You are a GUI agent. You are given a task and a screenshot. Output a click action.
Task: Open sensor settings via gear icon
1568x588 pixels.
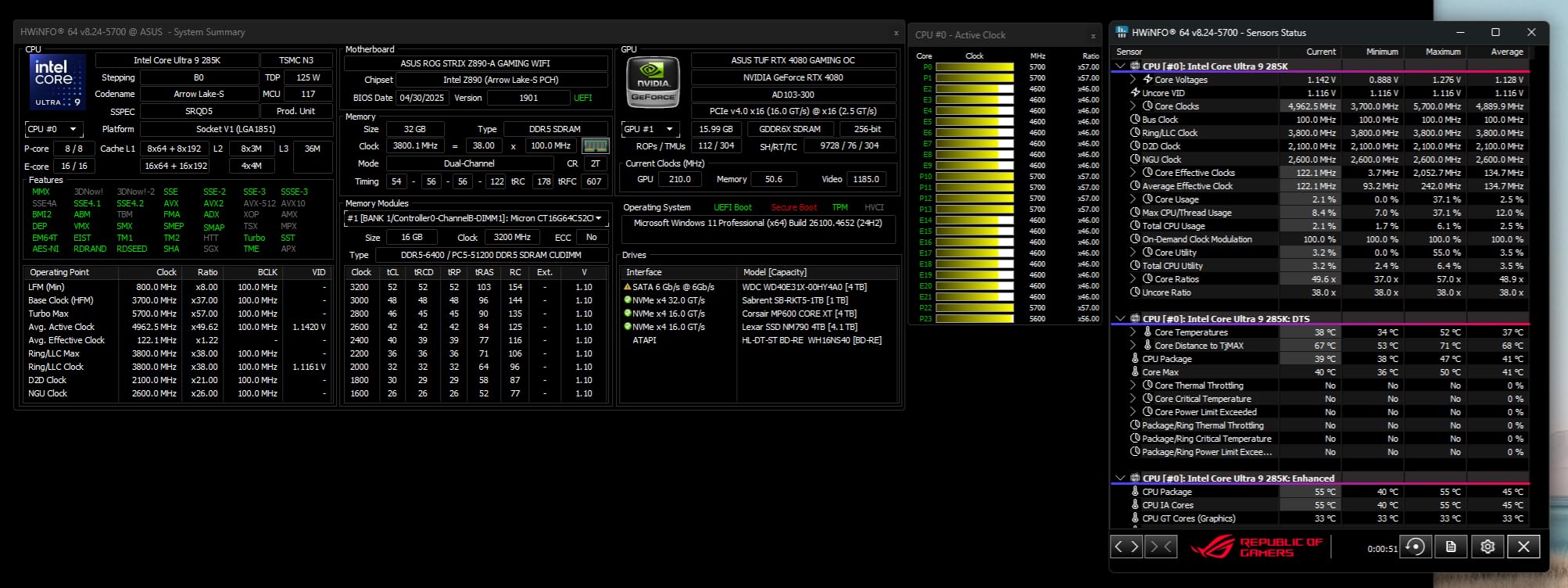coord(1487,547)
